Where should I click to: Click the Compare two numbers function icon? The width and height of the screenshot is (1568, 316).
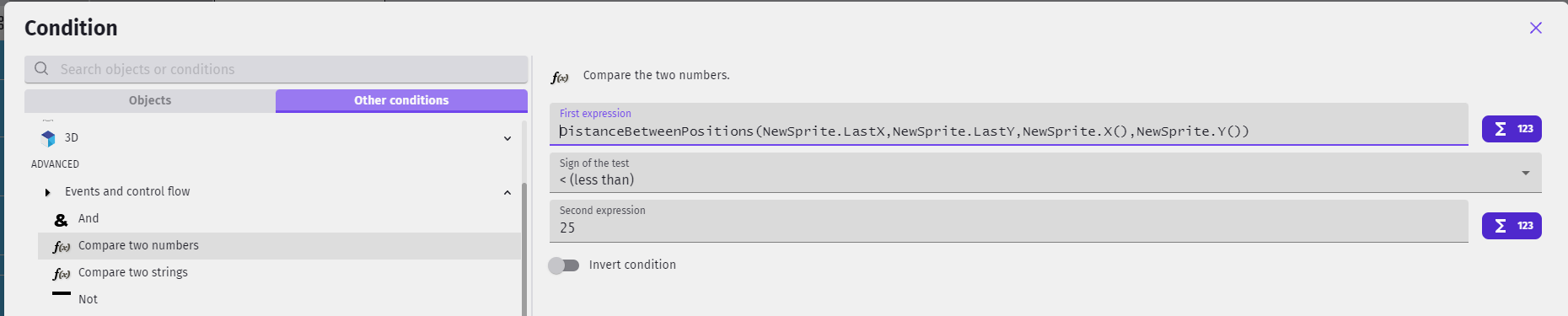[x=62, y=246]
